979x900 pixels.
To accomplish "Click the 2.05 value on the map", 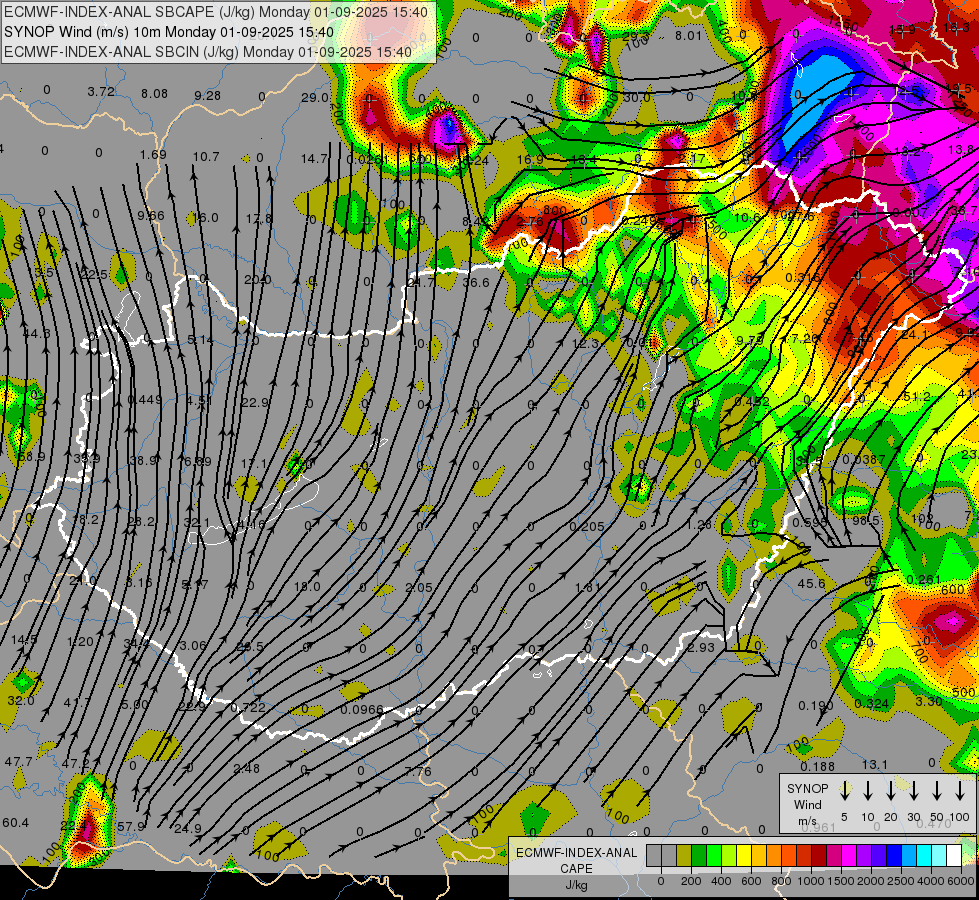I will [418, 588].
